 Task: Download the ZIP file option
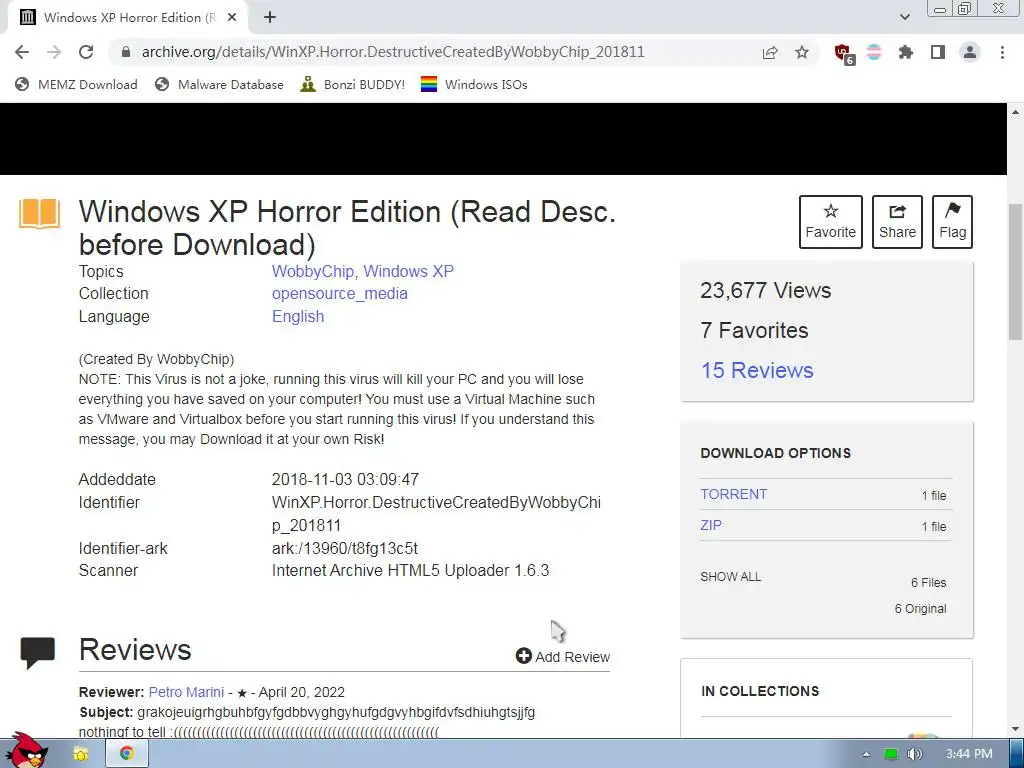click(x=711, y=525)
